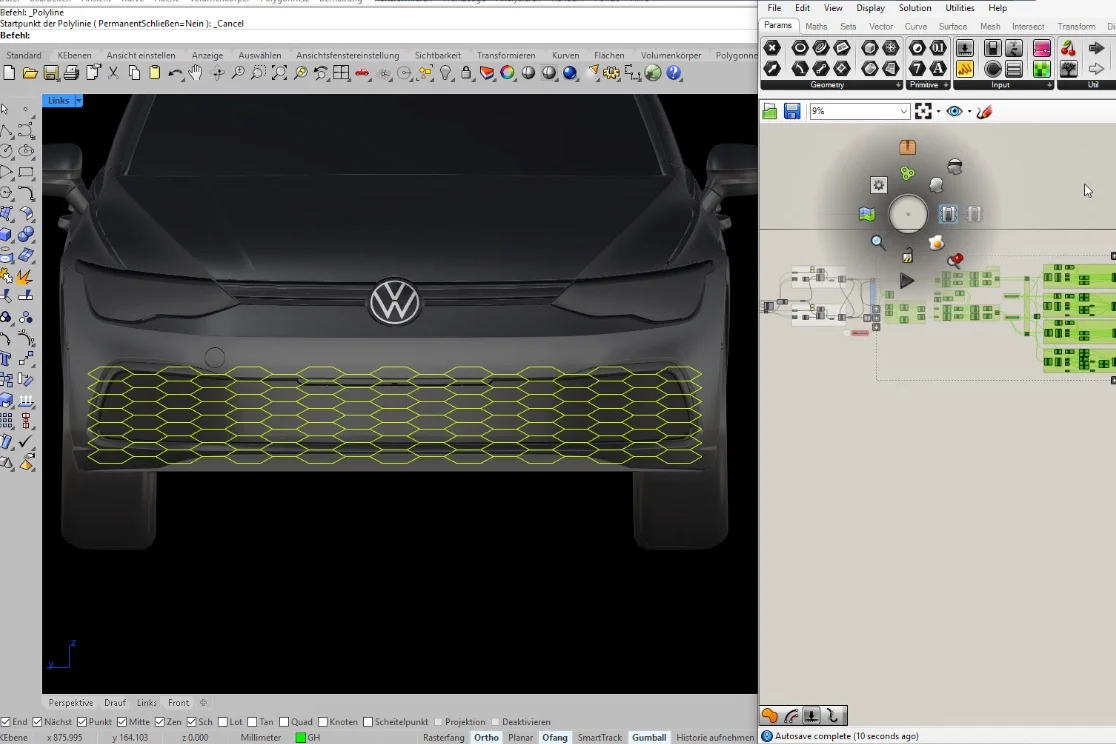
Task: Expand the Geometry panel plus
Action: click(898, 85)
